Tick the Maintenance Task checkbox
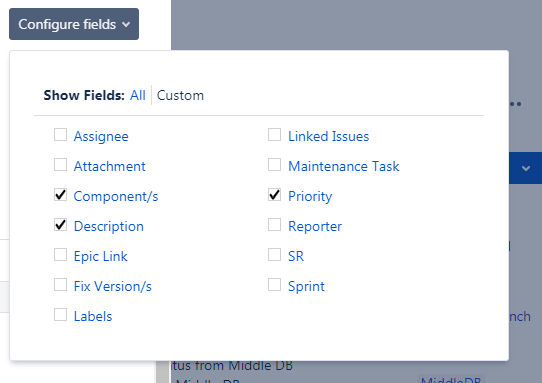Screen dimensions: 542x383 tap(274, 165)
